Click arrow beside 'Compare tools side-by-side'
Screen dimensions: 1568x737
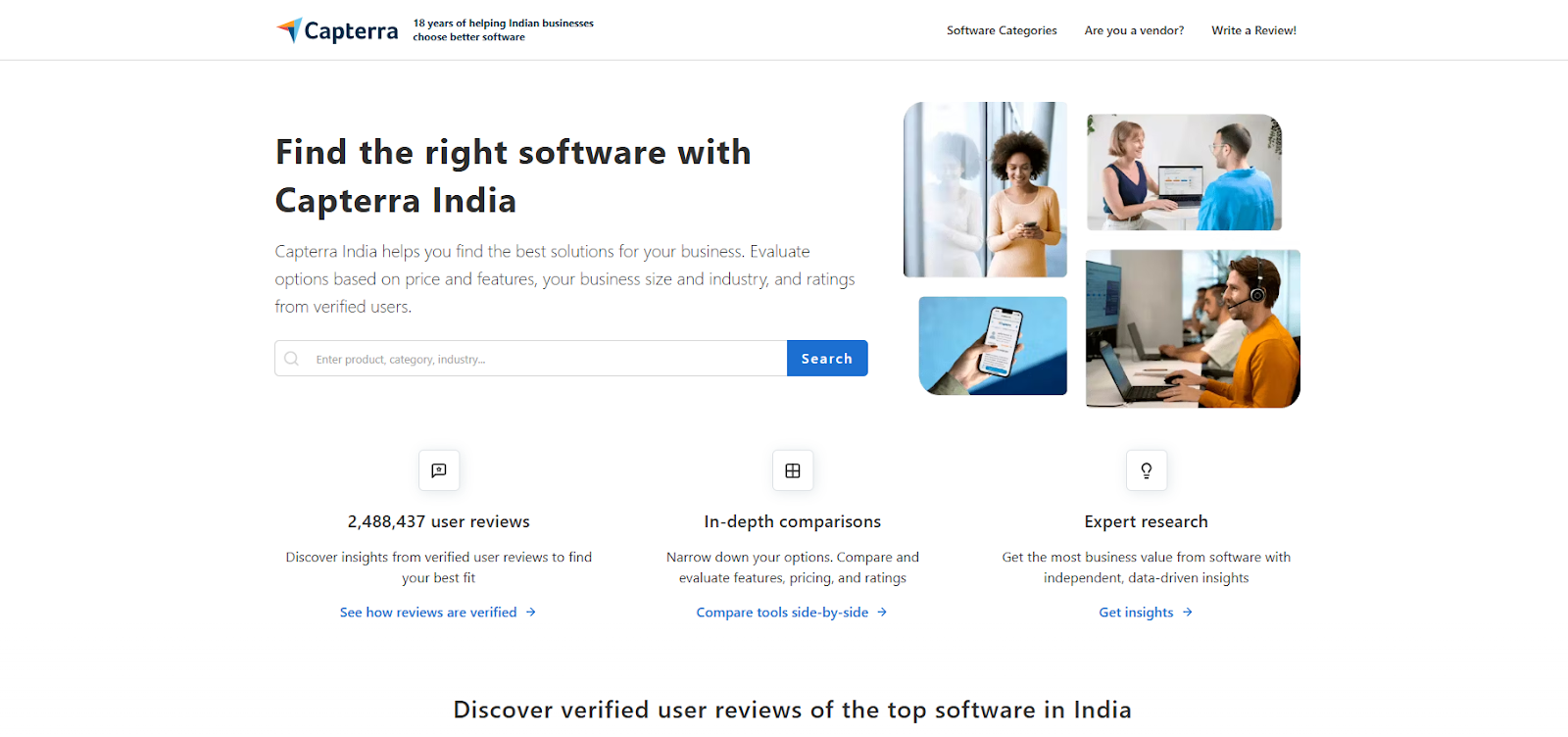pos(882,613)
